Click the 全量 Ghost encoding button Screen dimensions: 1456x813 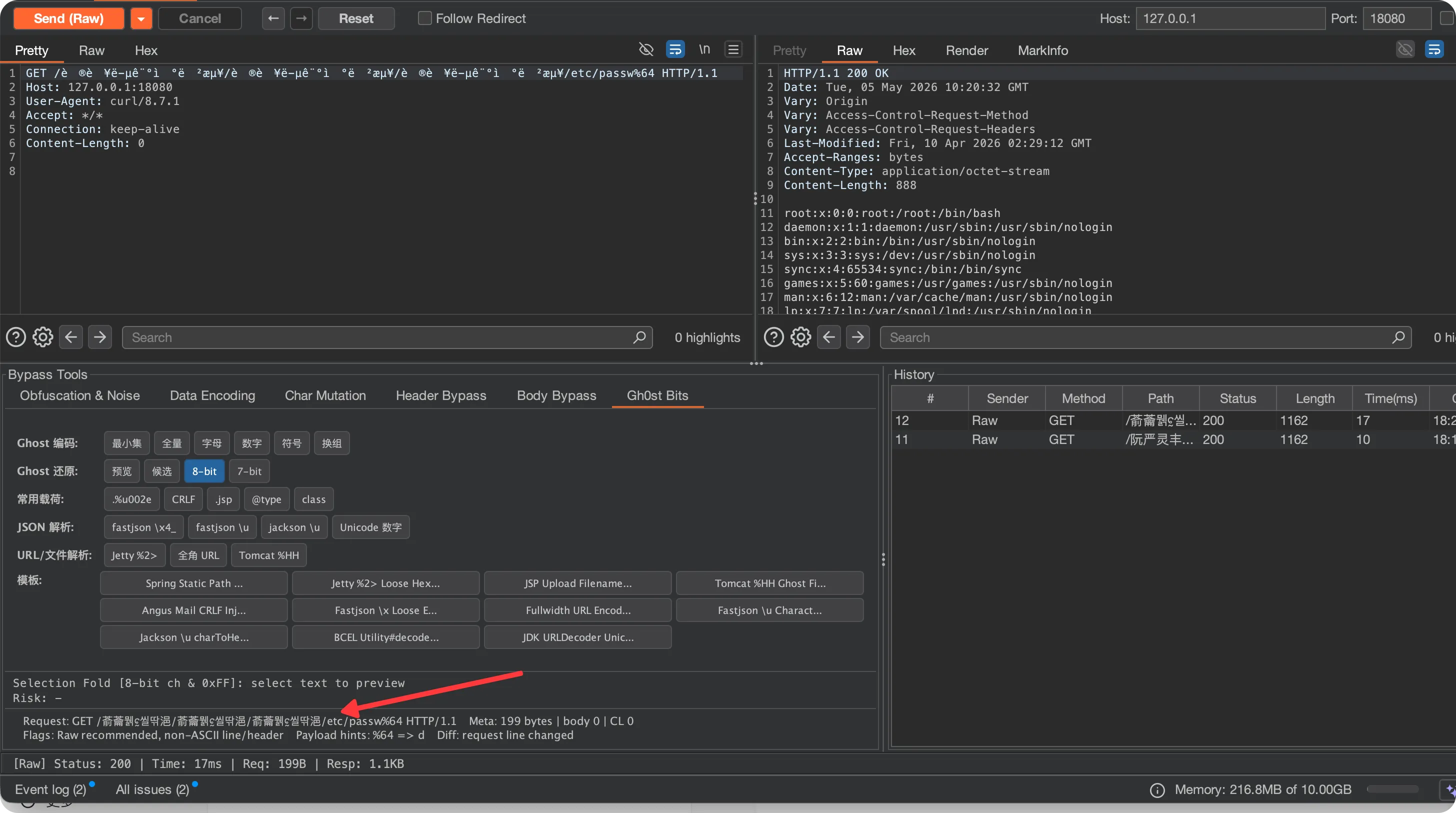(172, 442)
